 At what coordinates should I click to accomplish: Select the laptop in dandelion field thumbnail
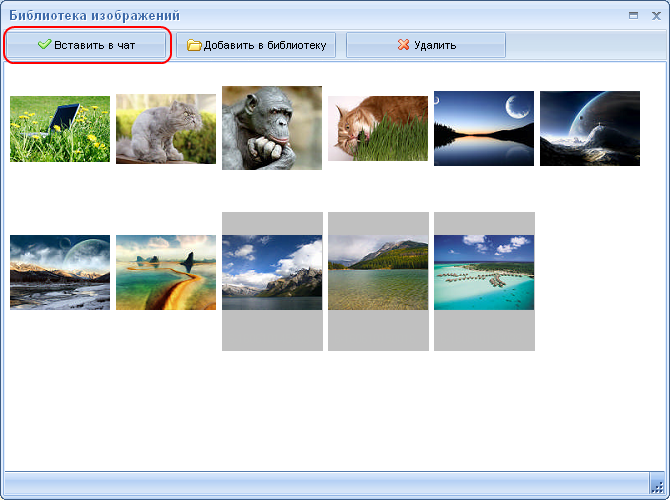coord(60,129)
